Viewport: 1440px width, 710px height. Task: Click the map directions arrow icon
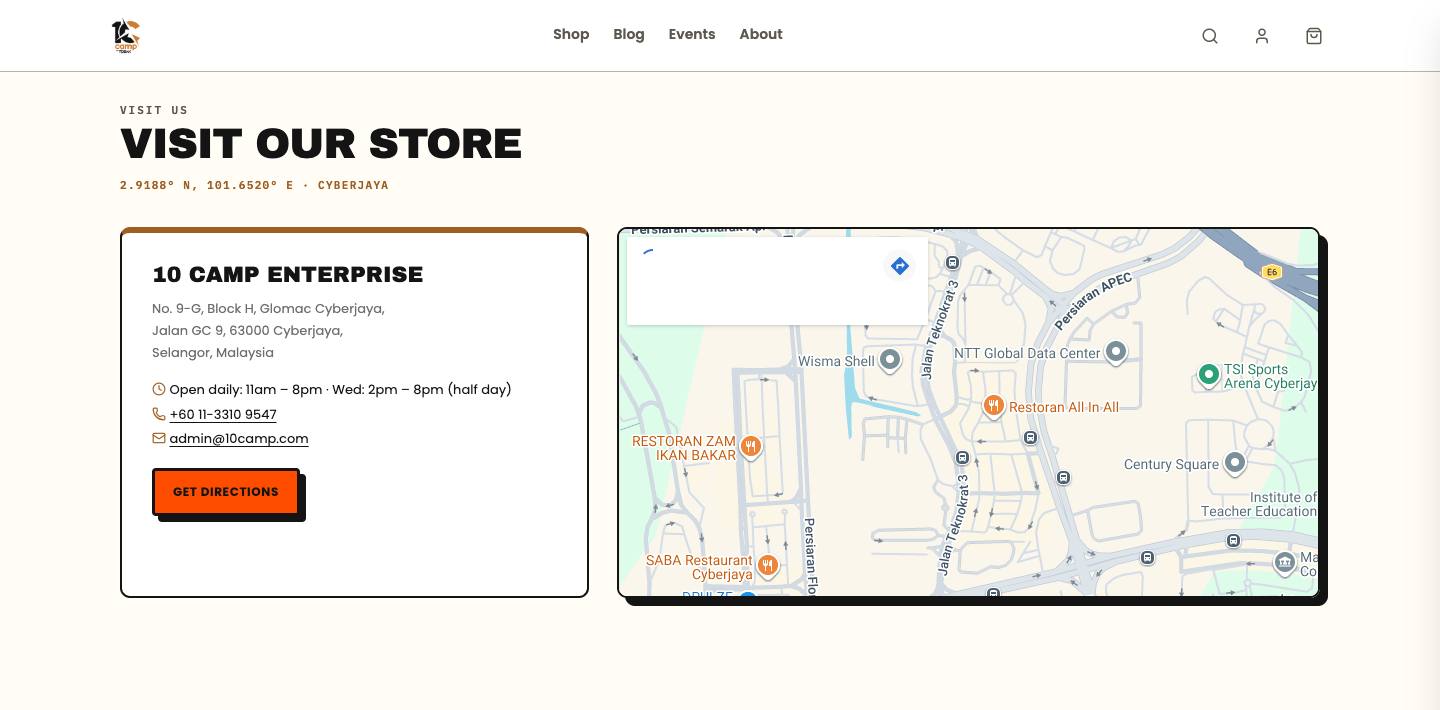point(900,266)
